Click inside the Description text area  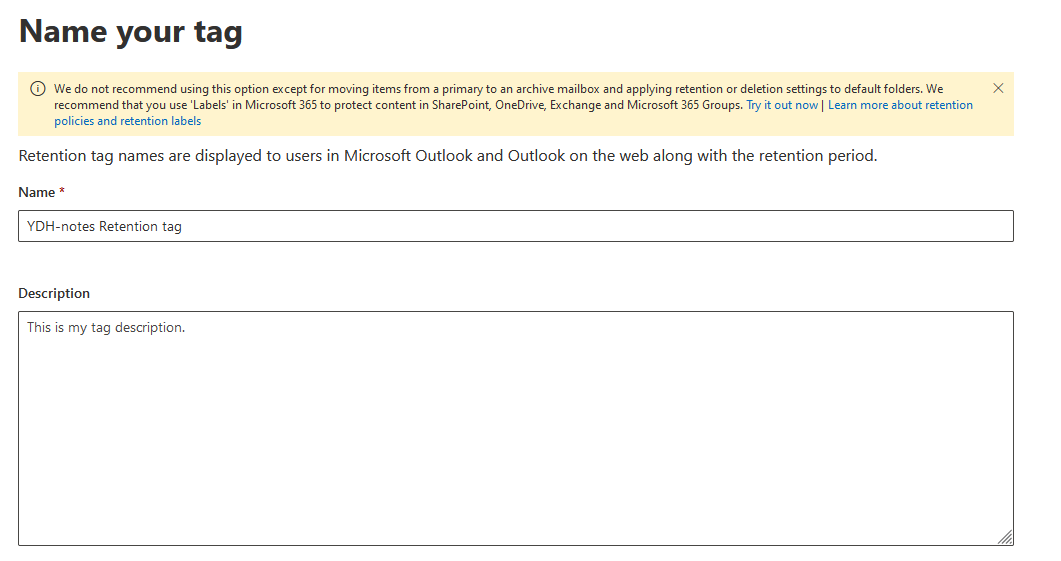click(x=515, y=420)
